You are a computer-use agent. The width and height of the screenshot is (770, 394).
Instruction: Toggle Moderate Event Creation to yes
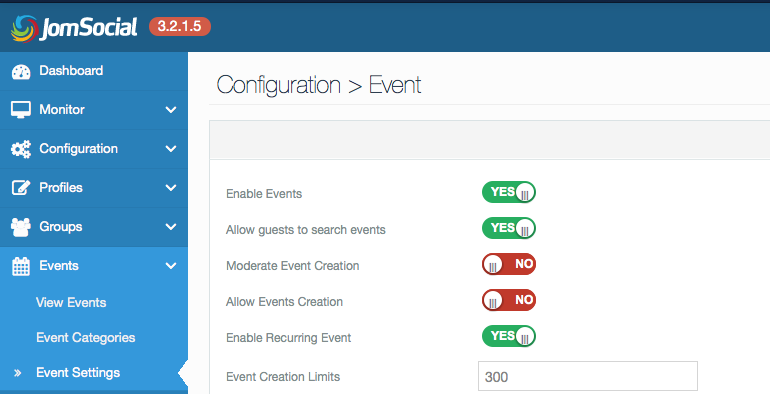tap(509, 264)
